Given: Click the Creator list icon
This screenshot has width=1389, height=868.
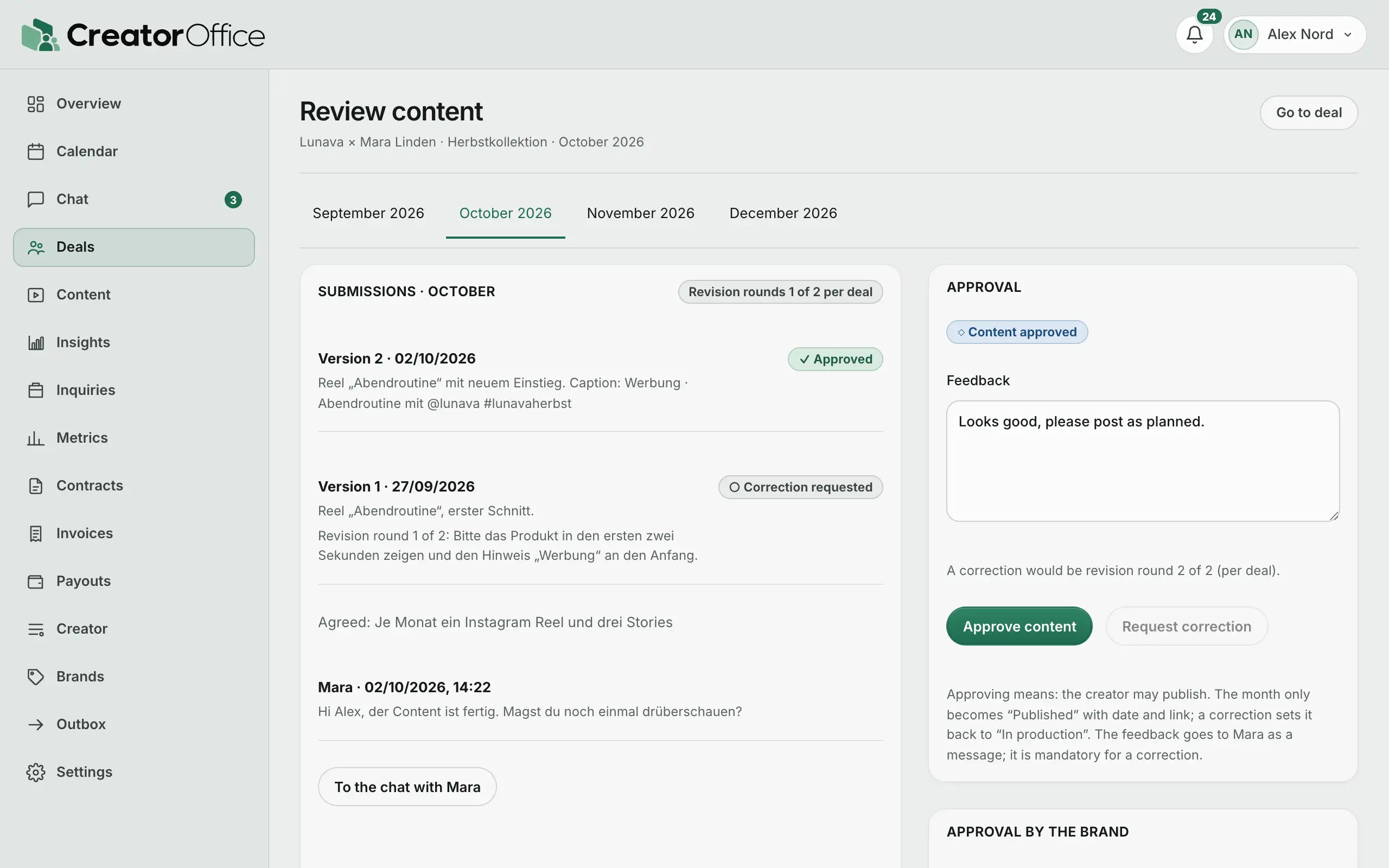Looking at the screenshot, I should pos(36,629).
